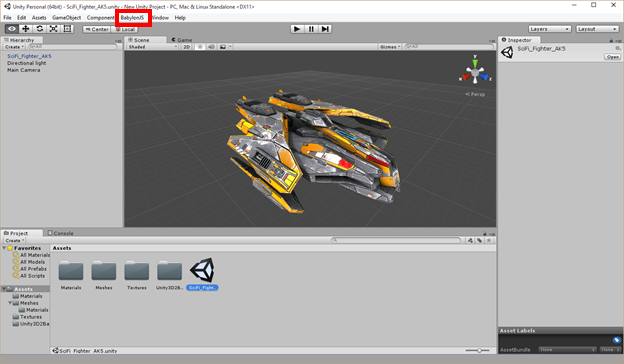Select the Textures folder thumbnail
624x364 pixels.
136,275
